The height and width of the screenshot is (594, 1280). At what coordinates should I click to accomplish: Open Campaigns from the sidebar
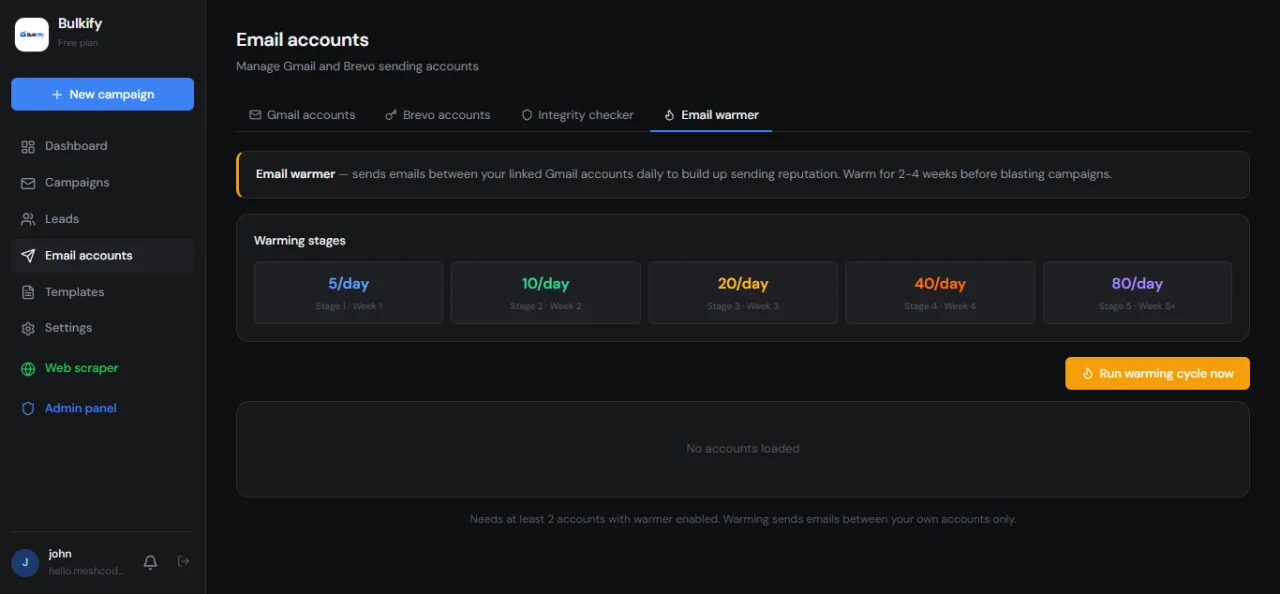point(102,183)
